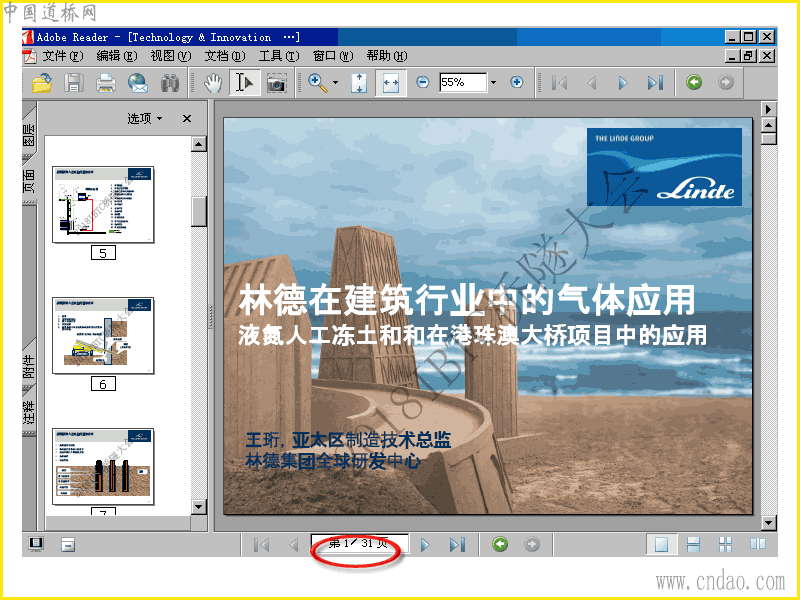This screenshot has width=800, height=600.
Task: Click the page size icon in status bar
Action: click(67, 544)
